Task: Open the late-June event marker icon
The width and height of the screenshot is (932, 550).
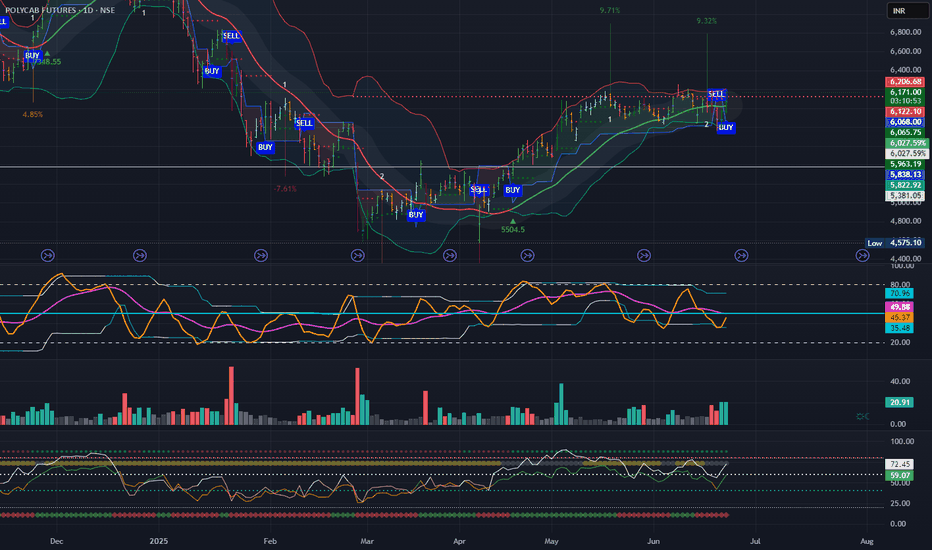Action: click(741, 256)
